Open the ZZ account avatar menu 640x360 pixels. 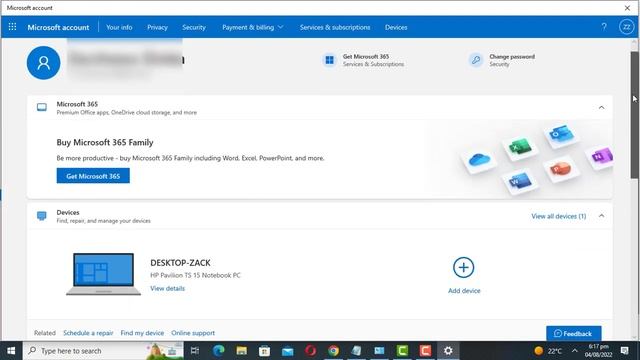click(x=626, y=27)
